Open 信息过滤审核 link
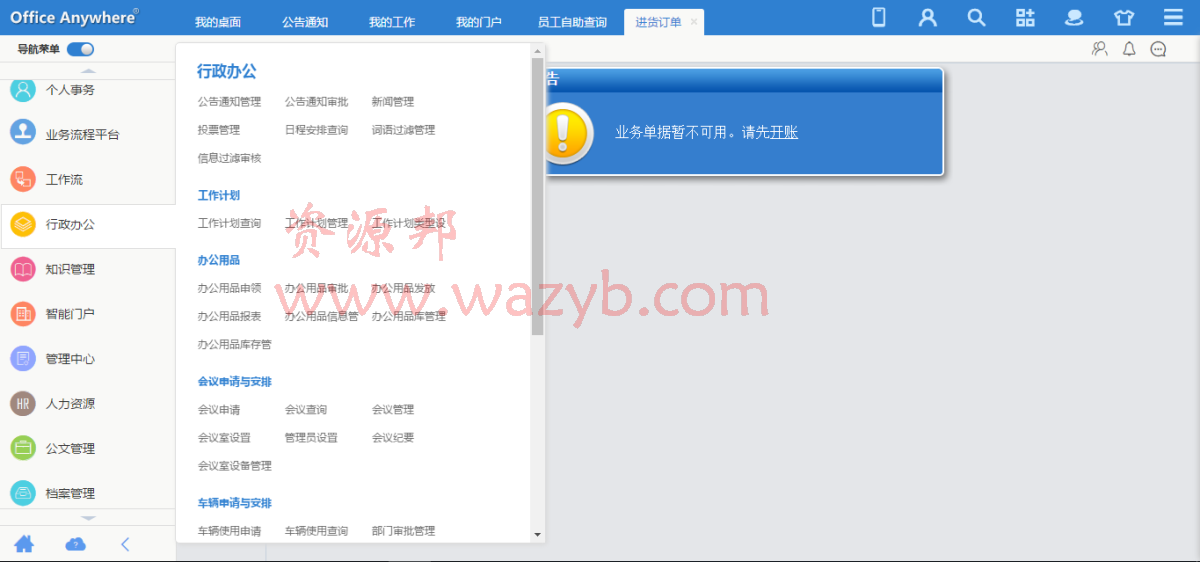This screenshot has height=562, width=1200. (229, 158)
